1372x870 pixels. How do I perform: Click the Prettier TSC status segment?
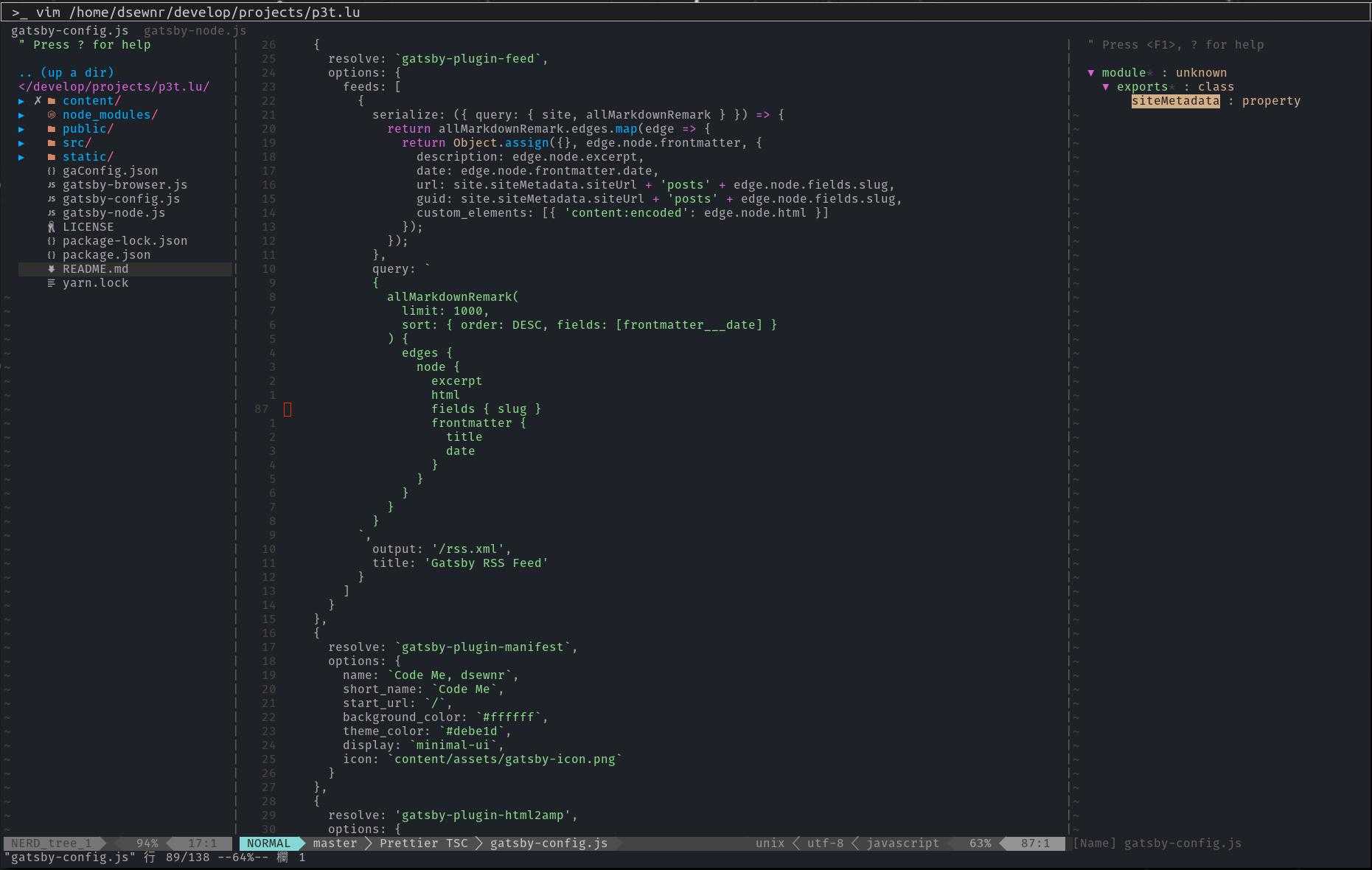[x=423, y=843]
